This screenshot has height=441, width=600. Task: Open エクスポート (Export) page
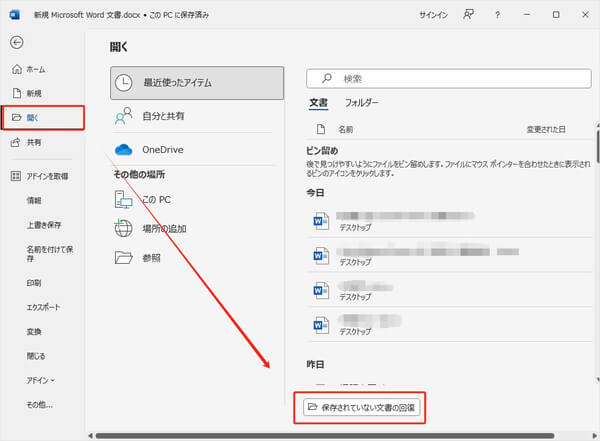(x=43, y=307)
